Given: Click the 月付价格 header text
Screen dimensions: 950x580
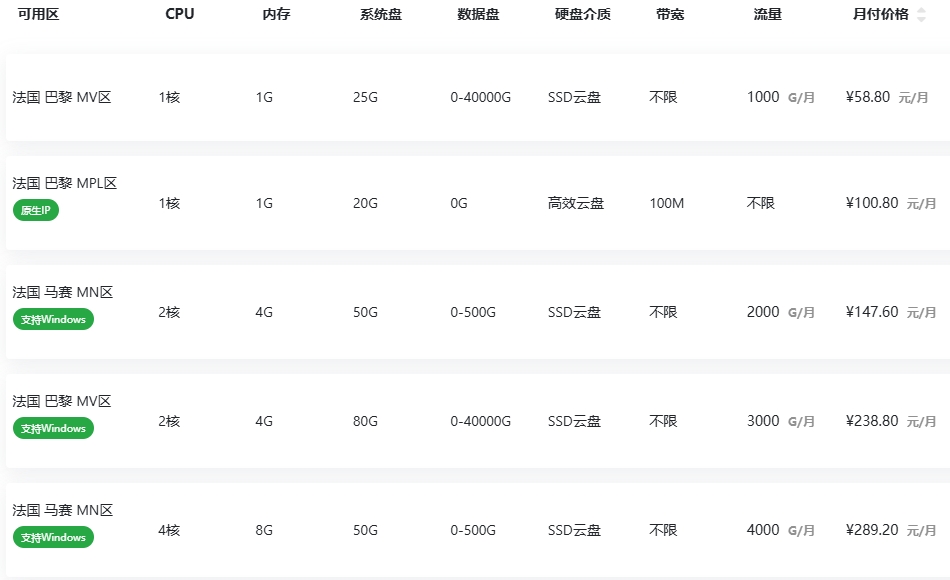Looking at the screenshot, I should pyautogui.click(x=880, y=14).
